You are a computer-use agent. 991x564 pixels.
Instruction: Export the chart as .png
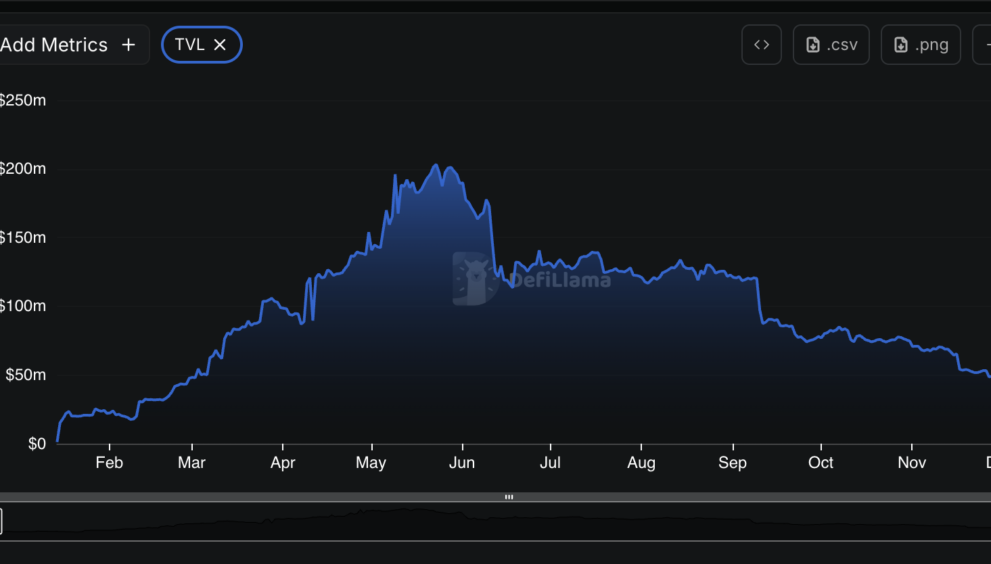coord(920,45)
